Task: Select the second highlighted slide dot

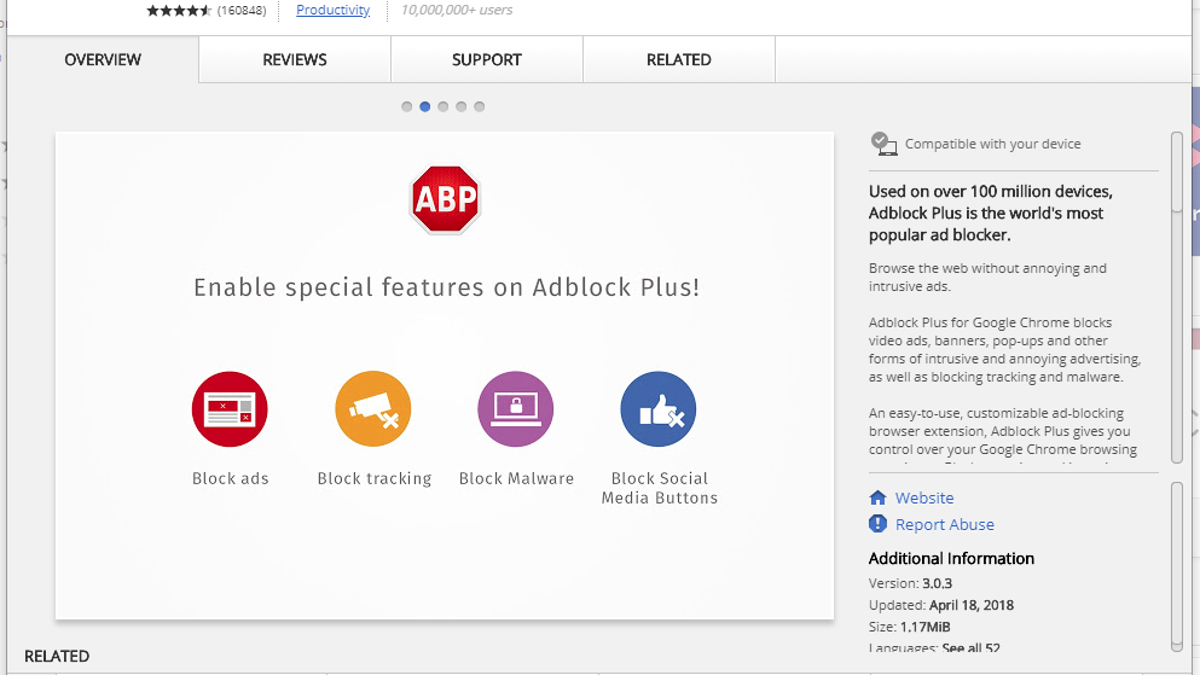Action: tap(425, 107)
